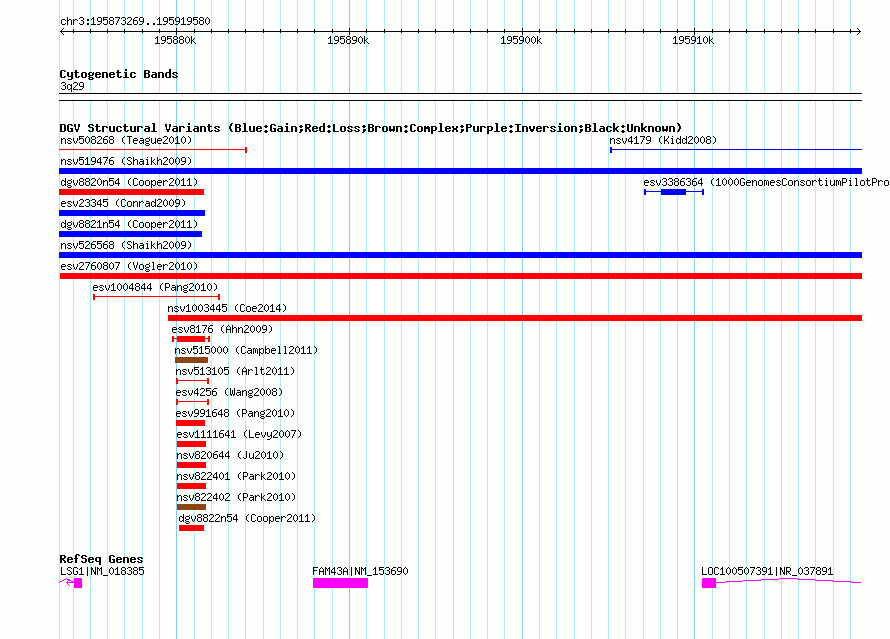Select the esv2760807 (Vogler2010) label
Viewport: 890px width, 639px height.
tap(129, 266)
